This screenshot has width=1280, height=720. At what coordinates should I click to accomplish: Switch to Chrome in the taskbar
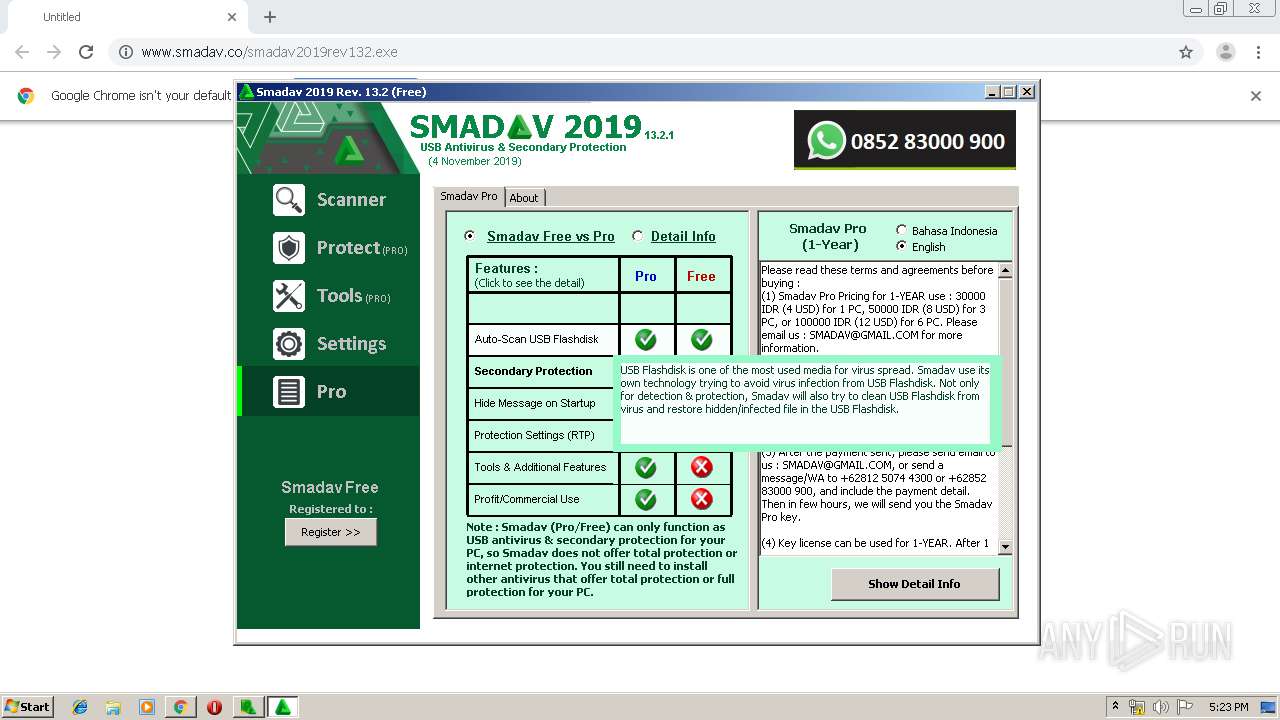[x=180, y=707]
